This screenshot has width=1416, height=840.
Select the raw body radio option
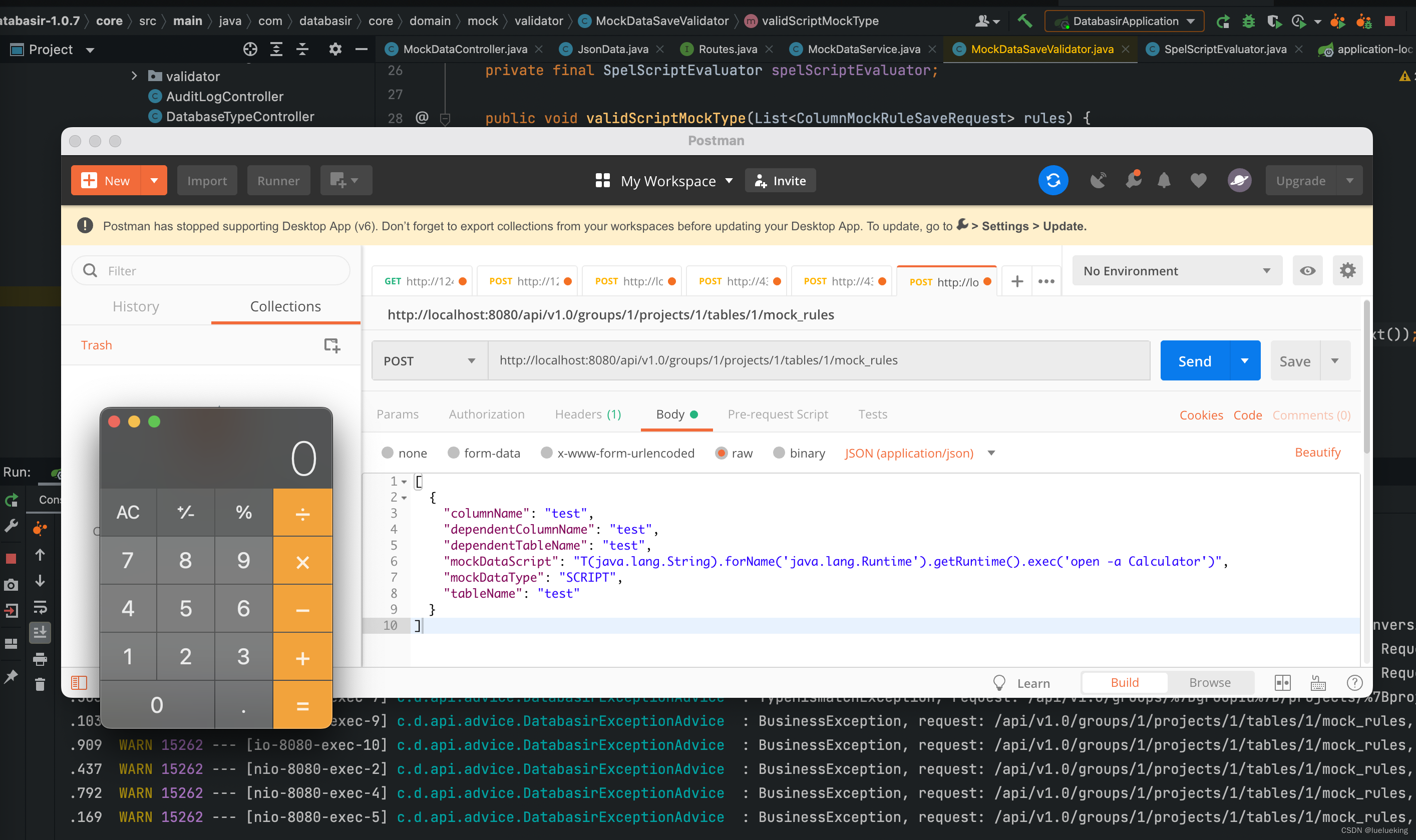point(721,453)
